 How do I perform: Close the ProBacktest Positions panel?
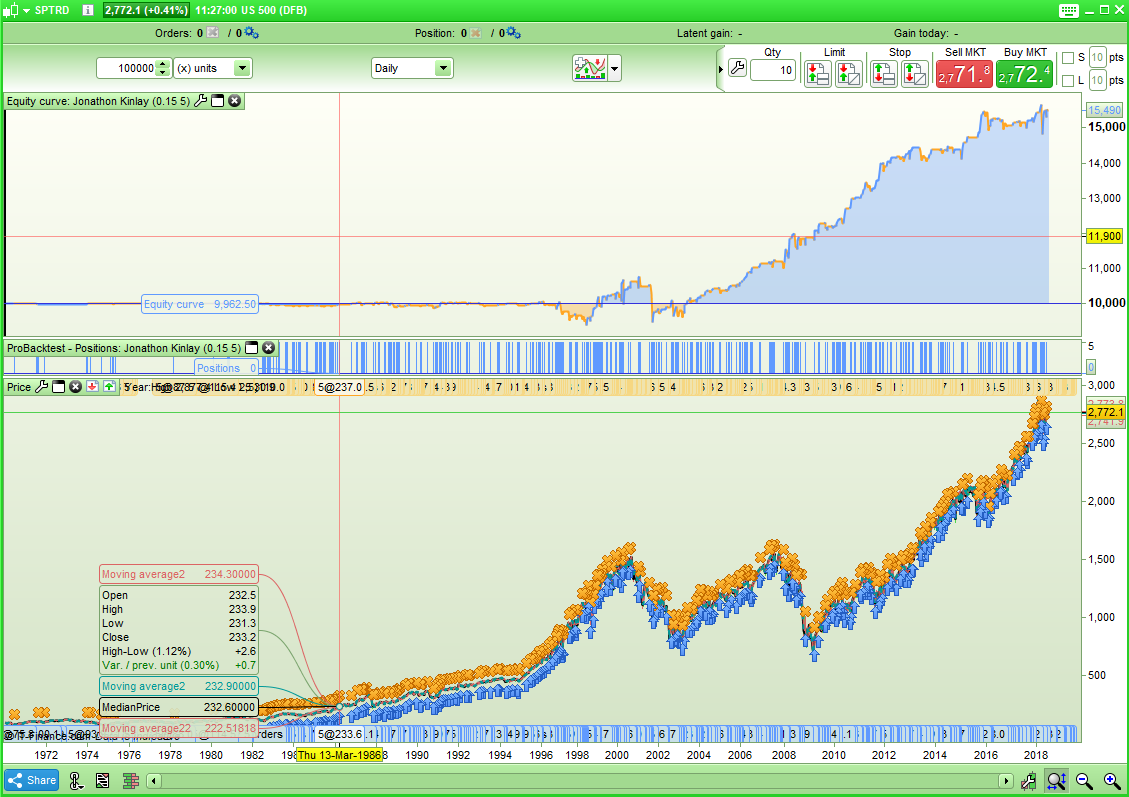click(269, 348)
